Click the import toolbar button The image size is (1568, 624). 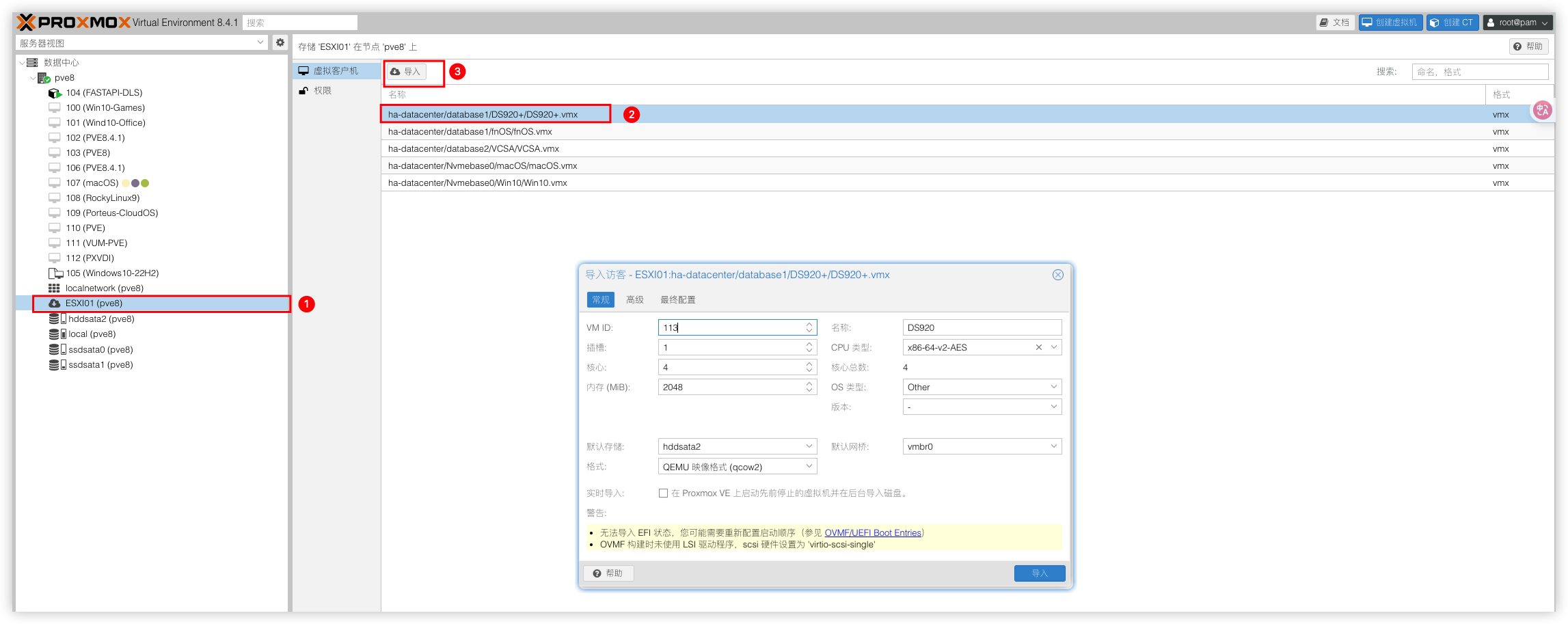tap(405, 71)
